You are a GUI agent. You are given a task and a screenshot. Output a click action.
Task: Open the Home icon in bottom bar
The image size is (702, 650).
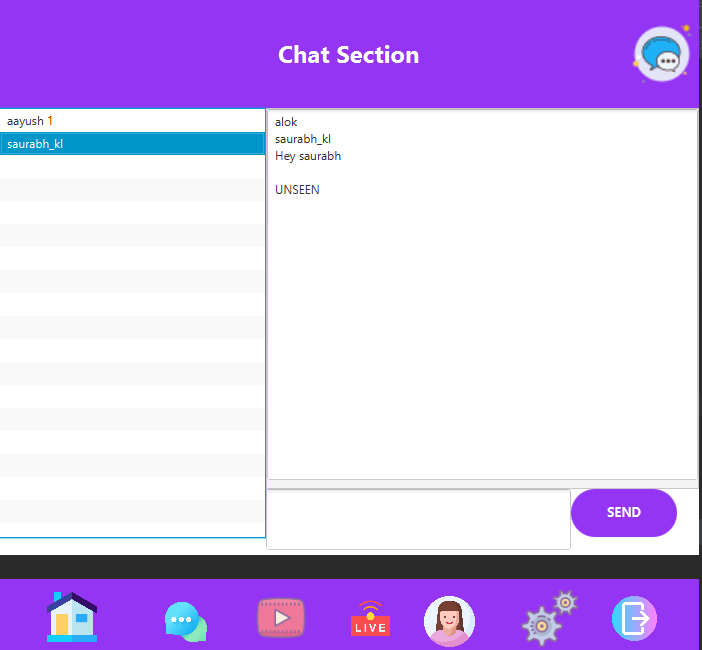(x=72, y=617)
